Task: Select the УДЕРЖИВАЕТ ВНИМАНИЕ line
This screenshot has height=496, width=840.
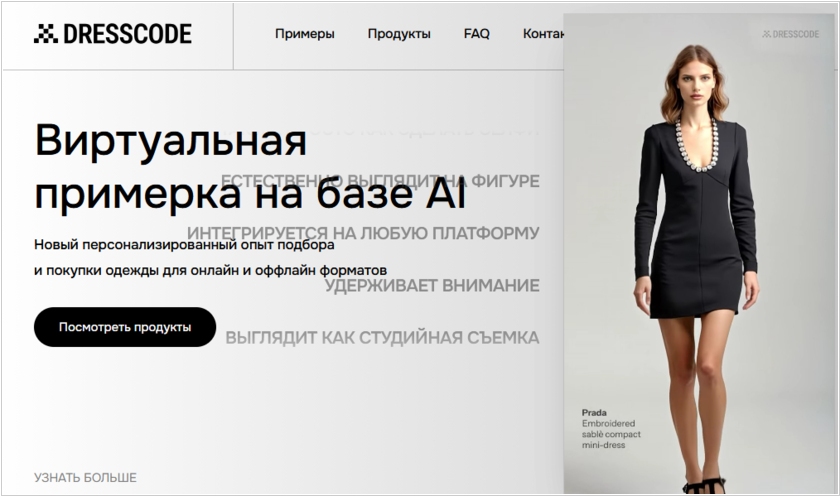Action: tap(431, 286)
